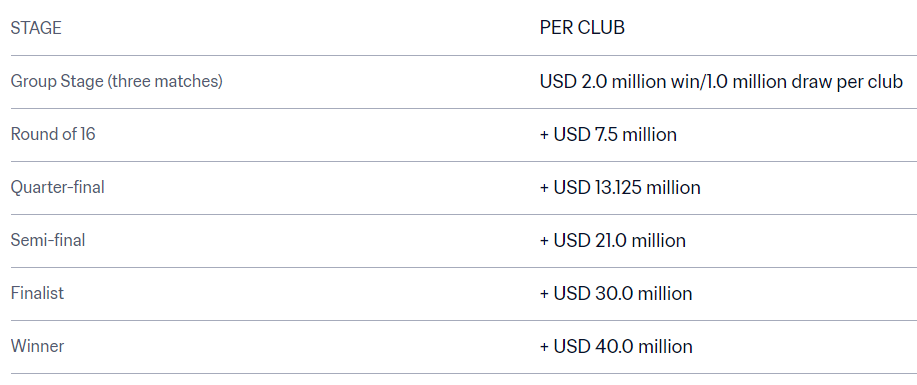The width and height of the screenshot is (917, 385).
Task: Select the Winner row label
Action: pyautogui.click(x=37, y=346)
